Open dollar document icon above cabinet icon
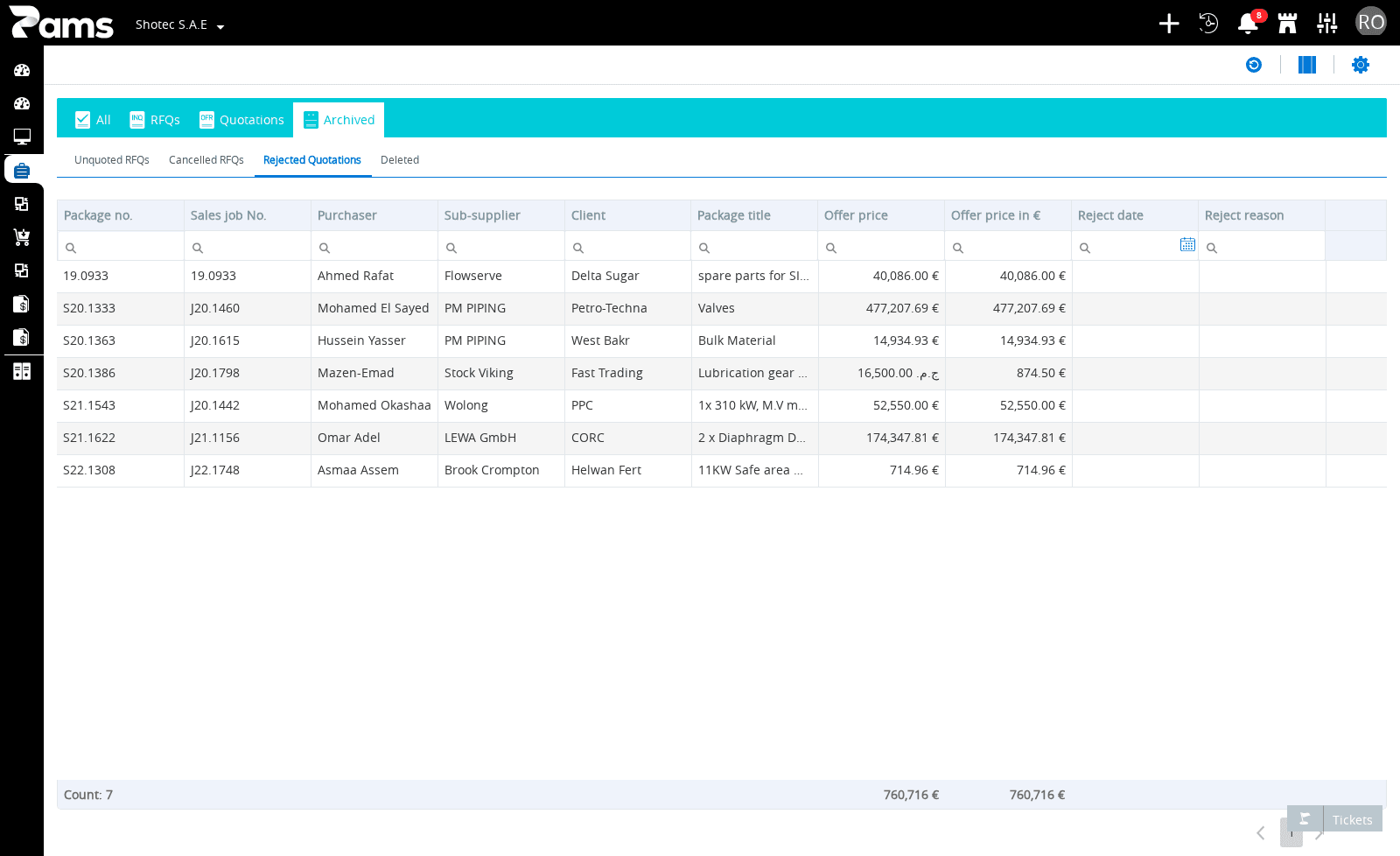Viewport: 1400px width, 856px height. (22, 337)
